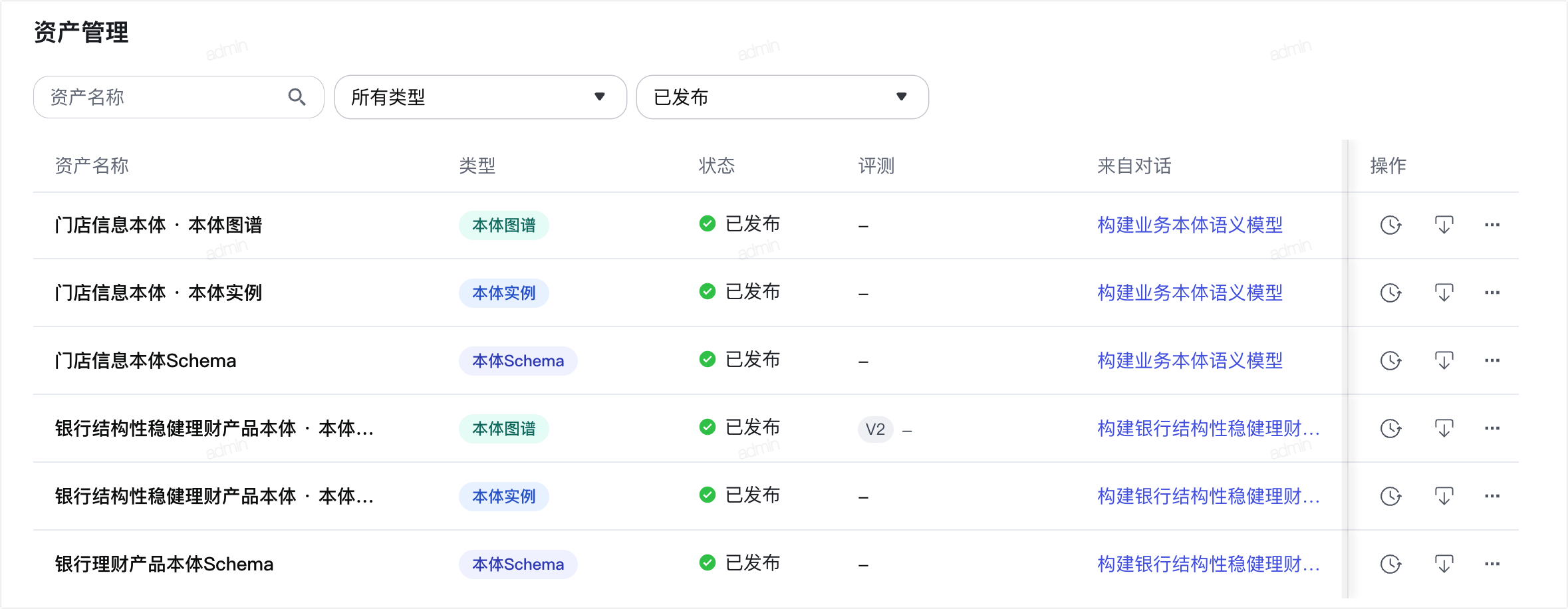Download the 门店信息本体 · 本体图谱 asset
The width and height of the screenshot is (1568, 609).
pos(1444,225)
